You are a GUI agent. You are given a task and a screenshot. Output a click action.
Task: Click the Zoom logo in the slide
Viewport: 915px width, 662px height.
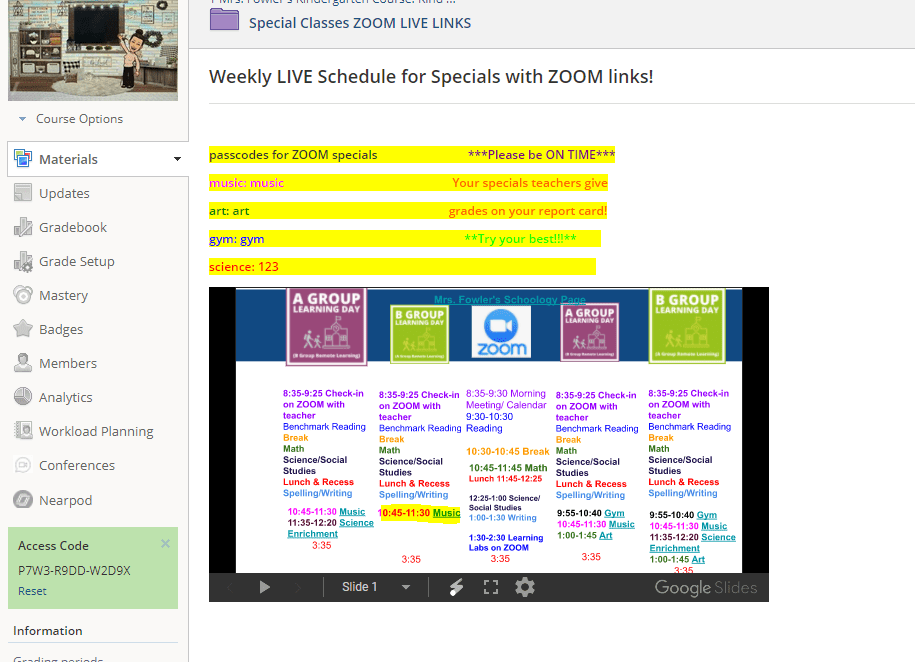(x=501, y=332)
